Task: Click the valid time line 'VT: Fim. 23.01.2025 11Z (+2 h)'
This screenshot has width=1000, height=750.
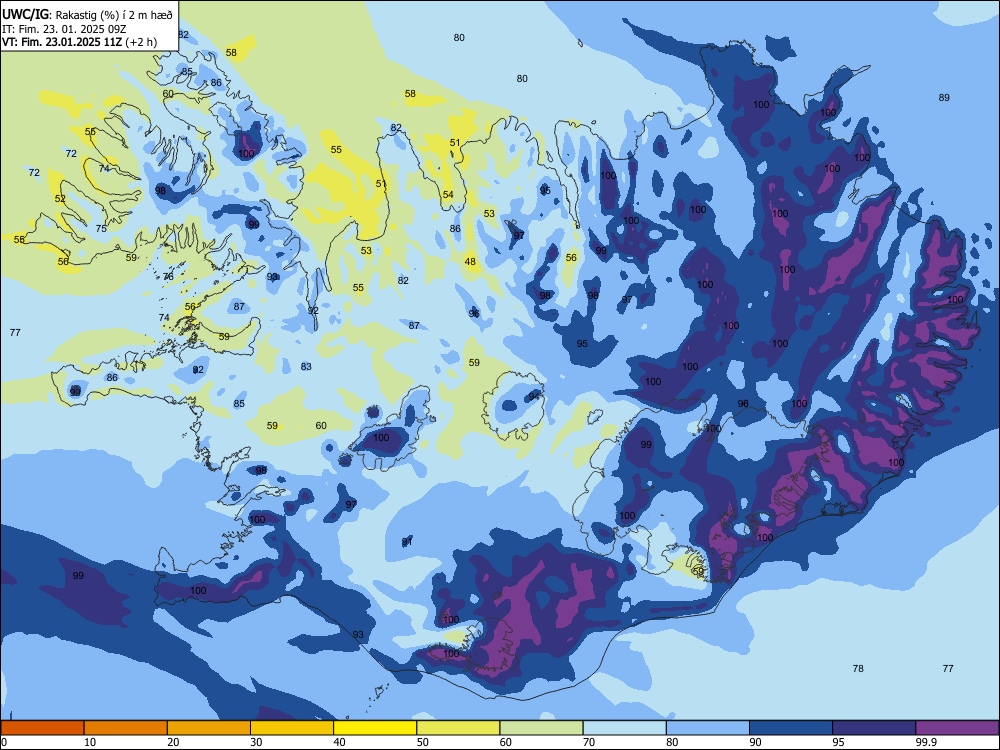Action: point(80,41)
